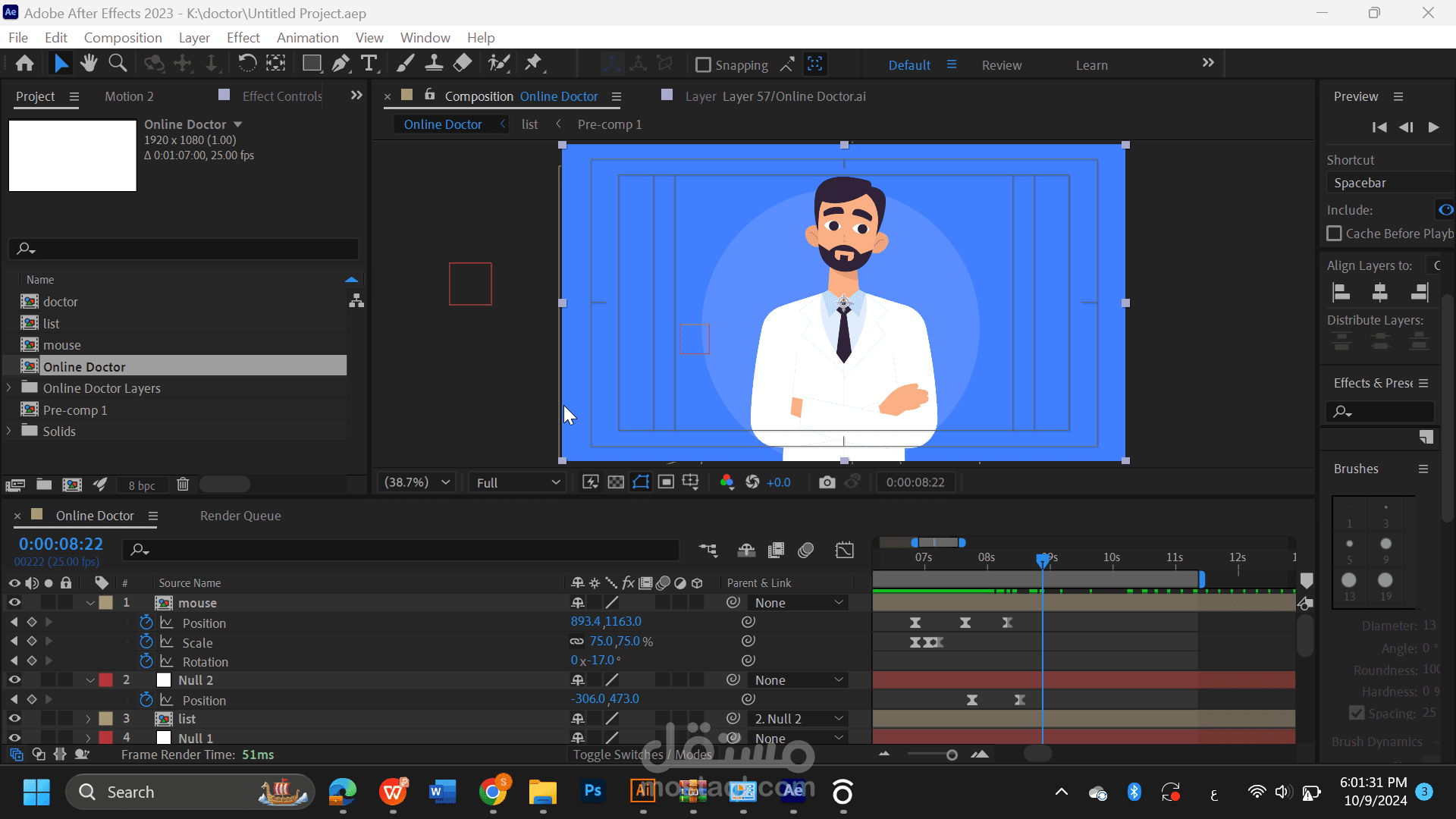Take snapshot with camera icon
Viewport: 1456px width, 819px height.
coord(827,482)
